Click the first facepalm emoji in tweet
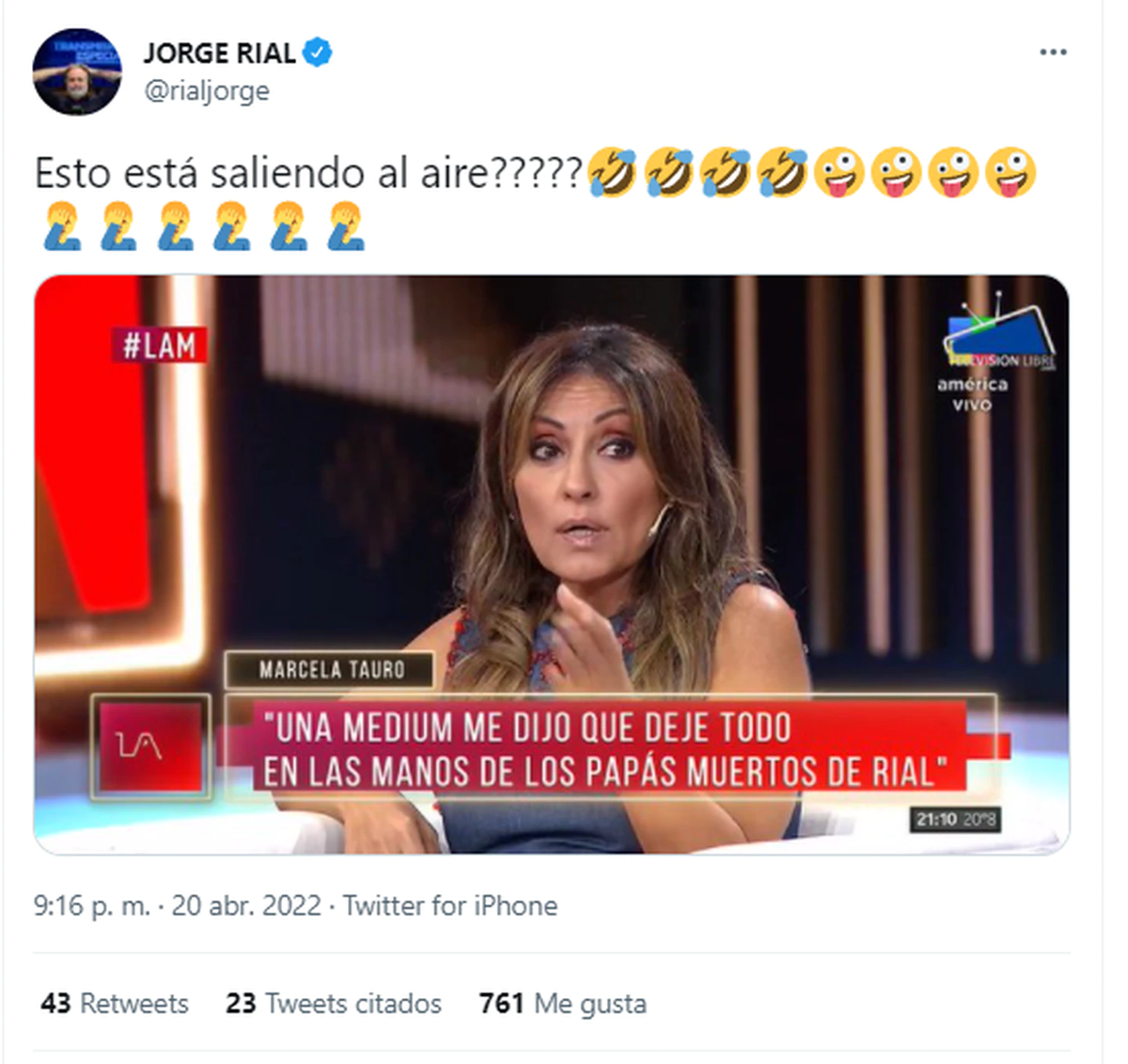 pyautogui.click(x=63, y=227)
